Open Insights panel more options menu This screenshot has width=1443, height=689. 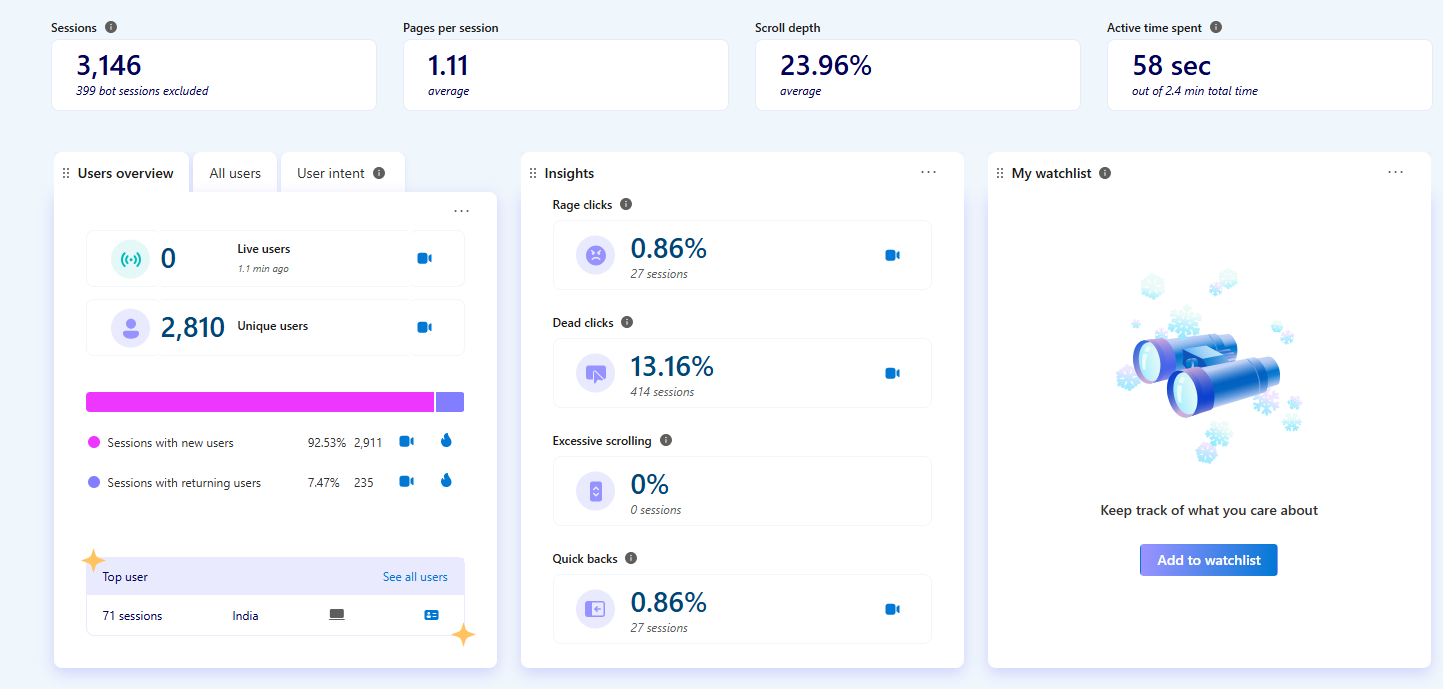click(928, 172)
